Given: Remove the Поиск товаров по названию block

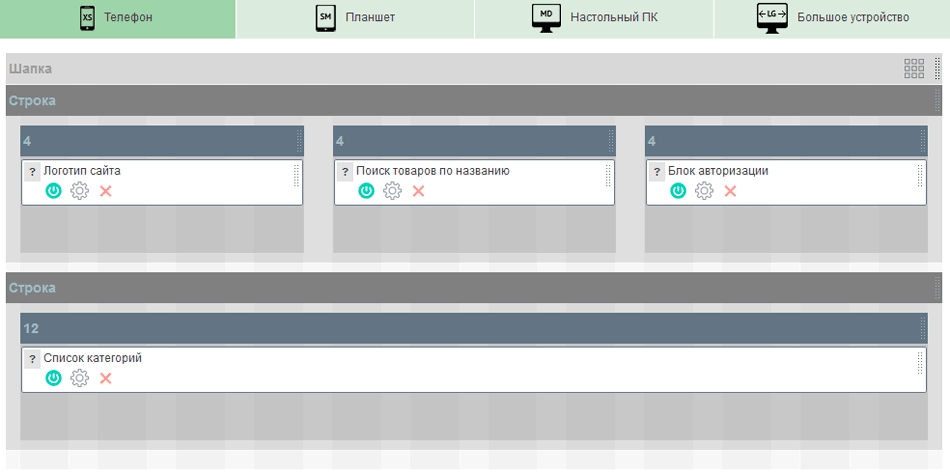Looking at the screenshot, I should pos(418,191).
